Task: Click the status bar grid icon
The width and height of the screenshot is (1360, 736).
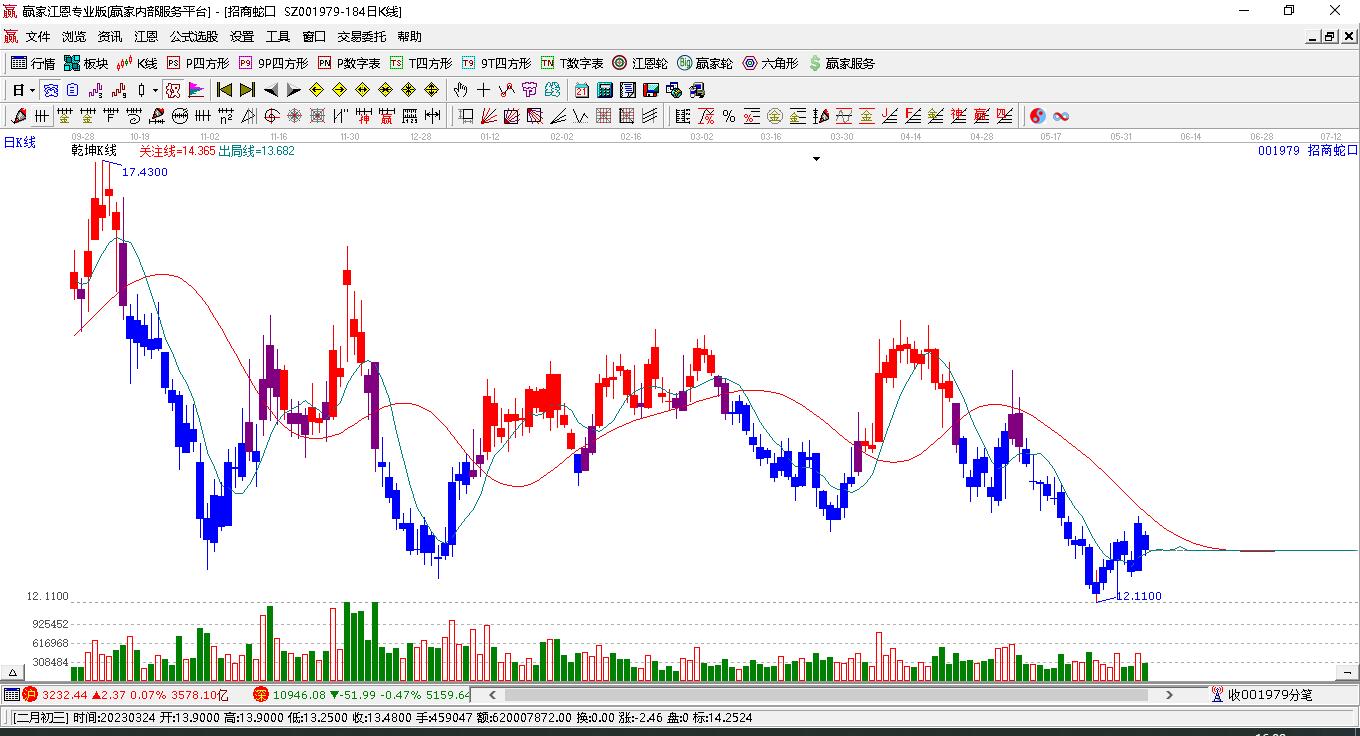Action: (x=11, y=694)
